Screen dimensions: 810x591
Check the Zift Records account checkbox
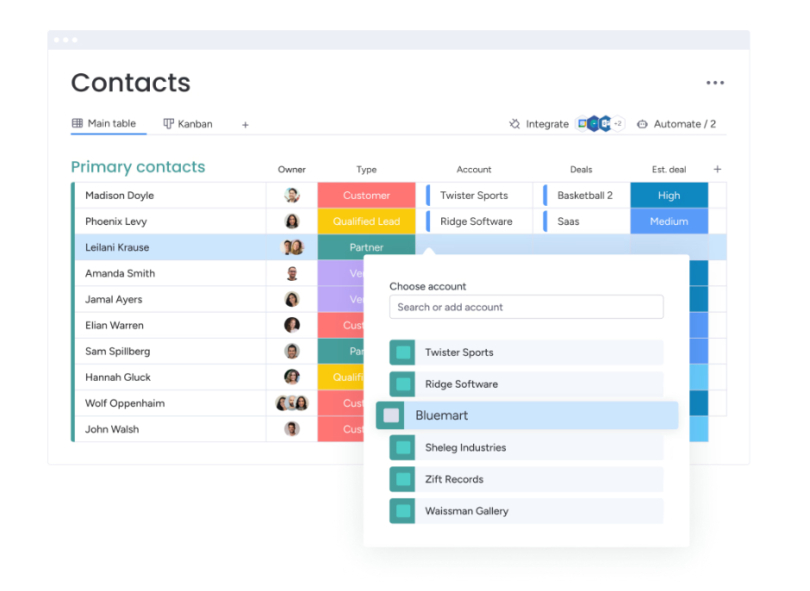pos(403,479)
